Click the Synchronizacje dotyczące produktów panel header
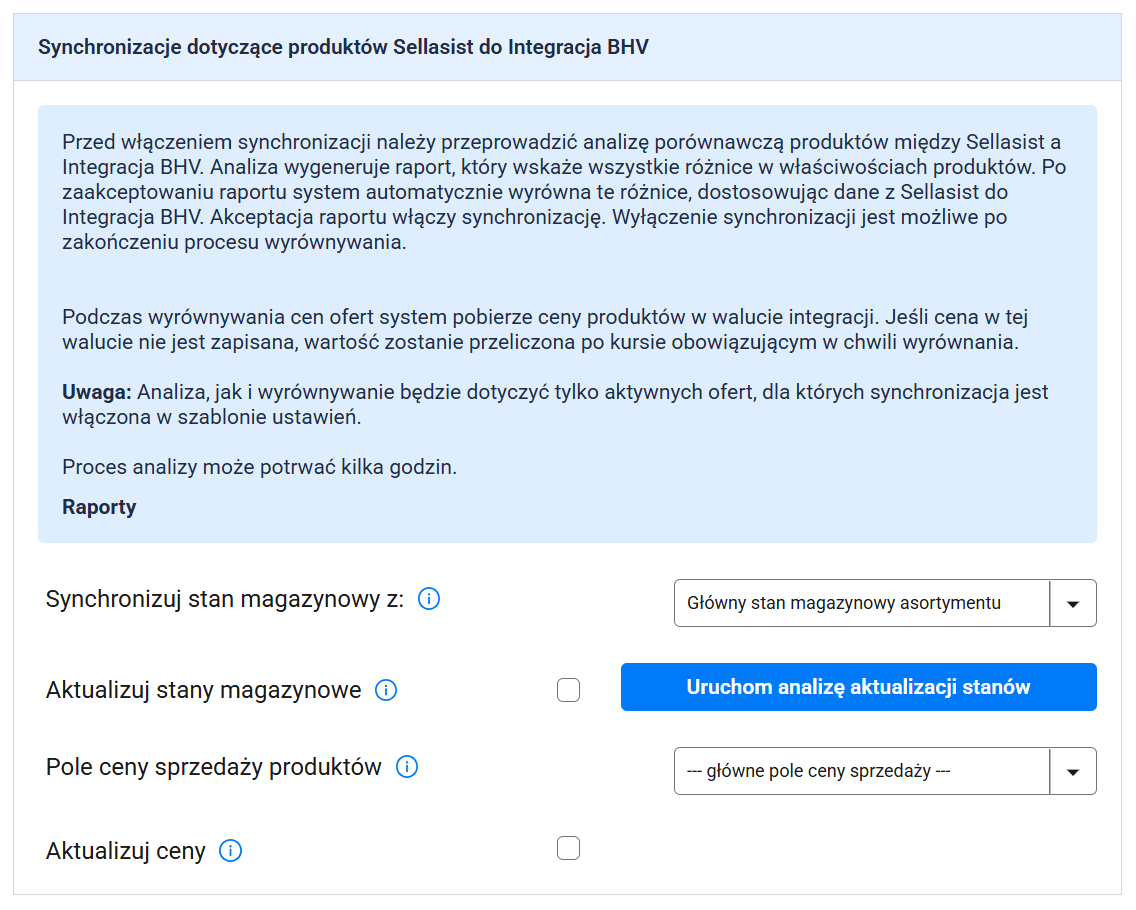The image size is (1136, 910). click(343, 47)
